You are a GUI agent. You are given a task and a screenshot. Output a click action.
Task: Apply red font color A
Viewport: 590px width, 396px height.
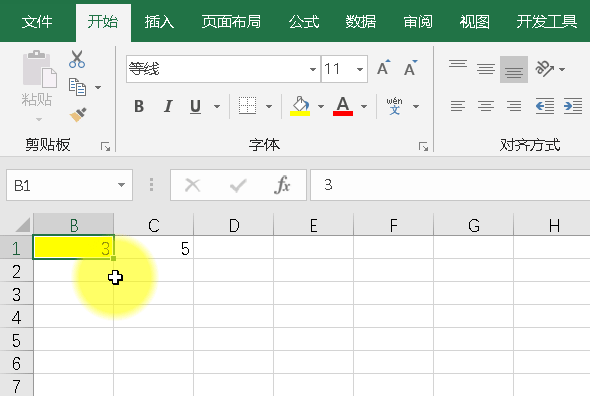click(x=343, y=106)
